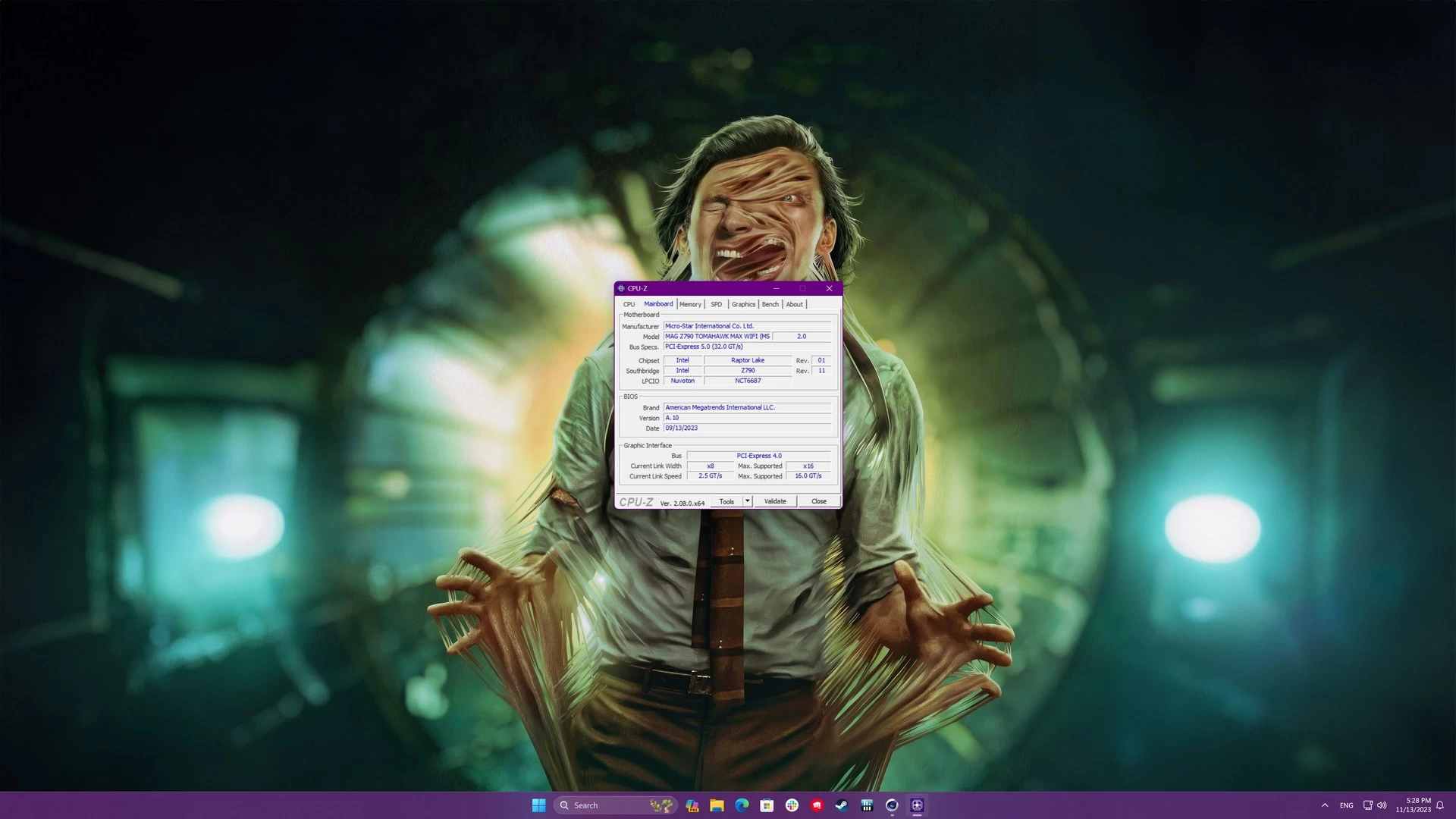Image resolution: width=1456 pixels, height=819 pixels.
Task: Open volume control in system tray
Action: click(x=1382, y=805)
